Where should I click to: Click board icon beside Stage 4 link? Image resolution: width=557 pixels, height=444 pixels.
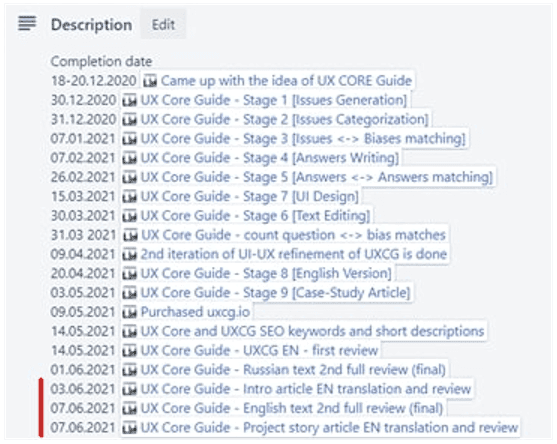[129, 158]
